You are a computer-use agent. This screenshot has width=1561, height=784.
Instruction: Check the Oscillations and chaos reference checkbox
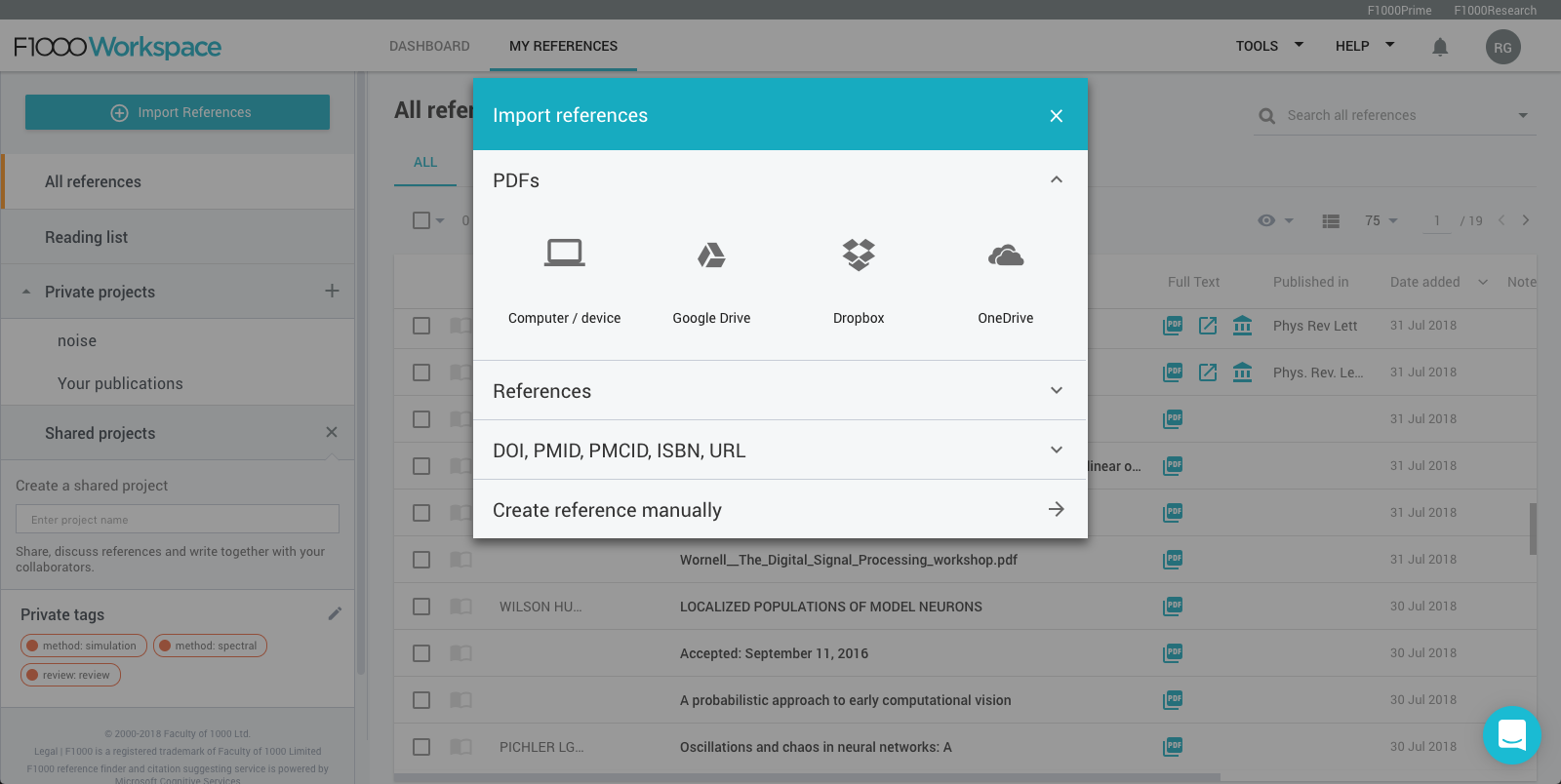coord(421,747)
